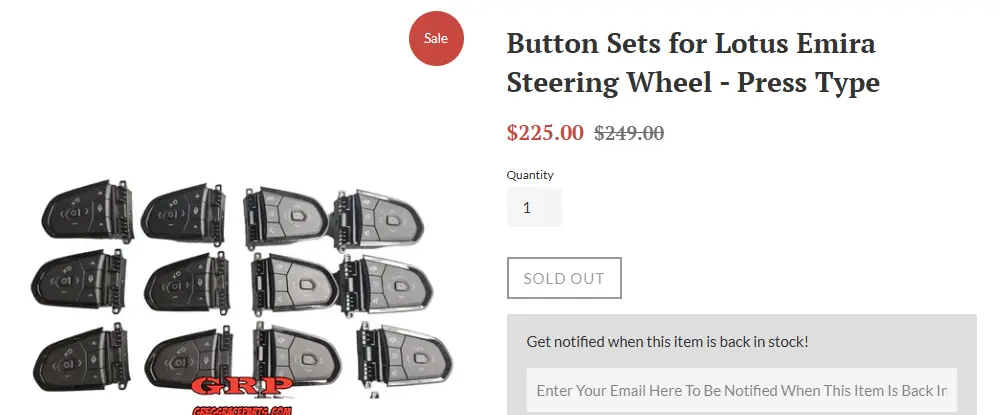1001x415 pixels.
Task: Click the Quantity label
Action: tap(530, 175)
